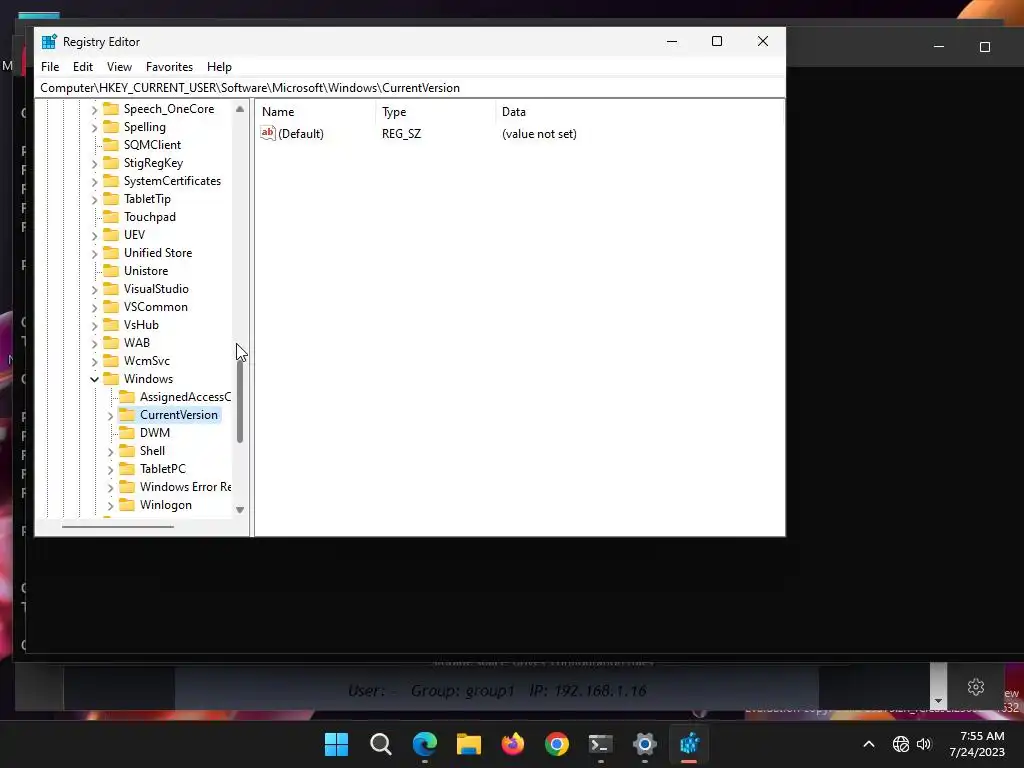The height and width of the screenshot is (768, 1024).
Task: Select the Windows Error Re key
Action: pos(185,487)
